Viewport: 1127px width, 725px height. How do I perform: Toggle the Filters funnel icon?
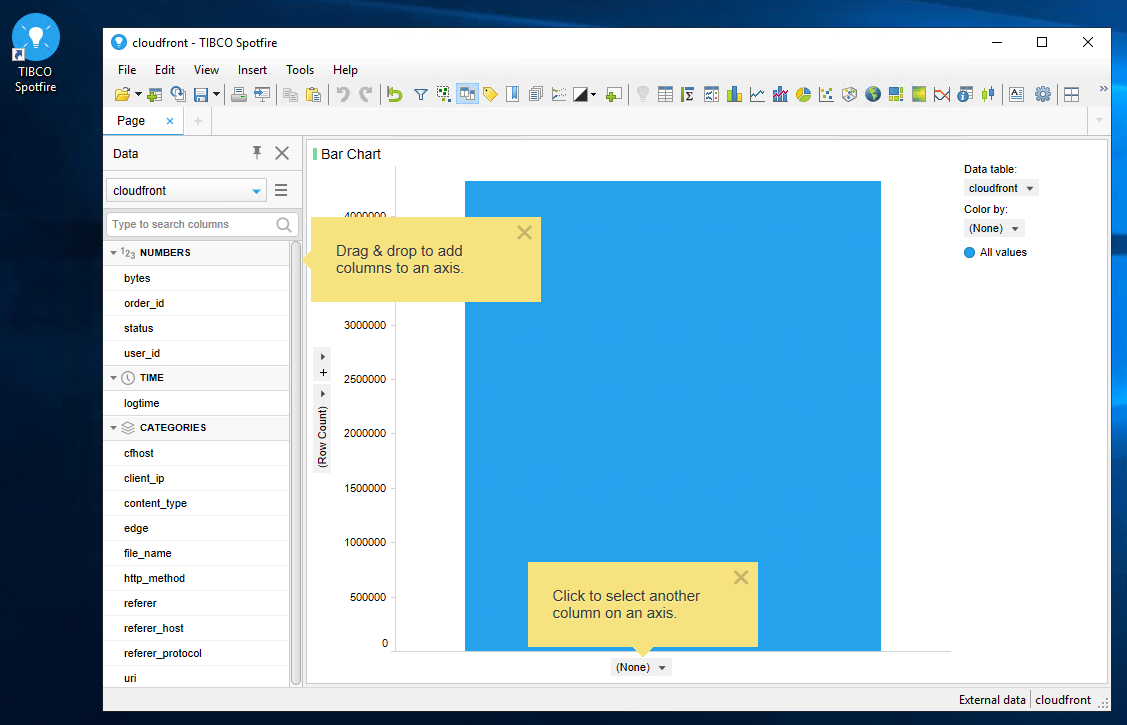[x=421, y=94]
